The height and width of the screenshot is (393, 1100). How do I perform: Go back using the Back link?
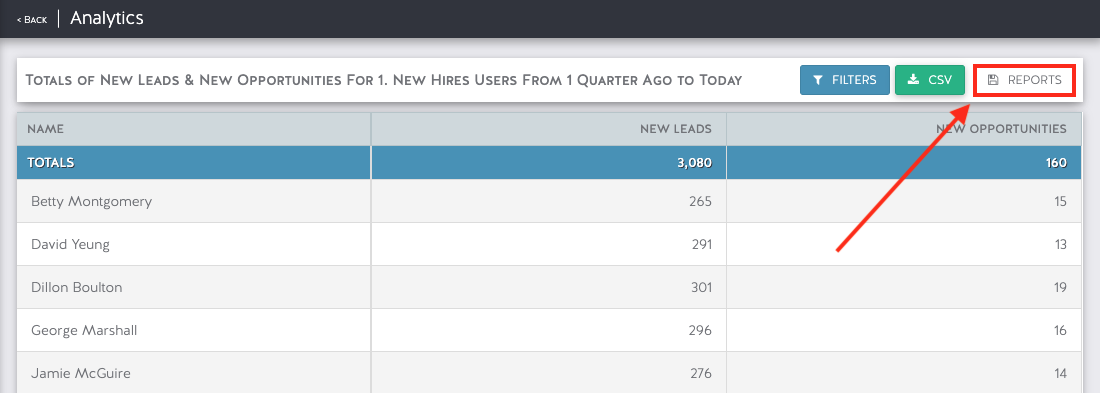coord(32,20)
